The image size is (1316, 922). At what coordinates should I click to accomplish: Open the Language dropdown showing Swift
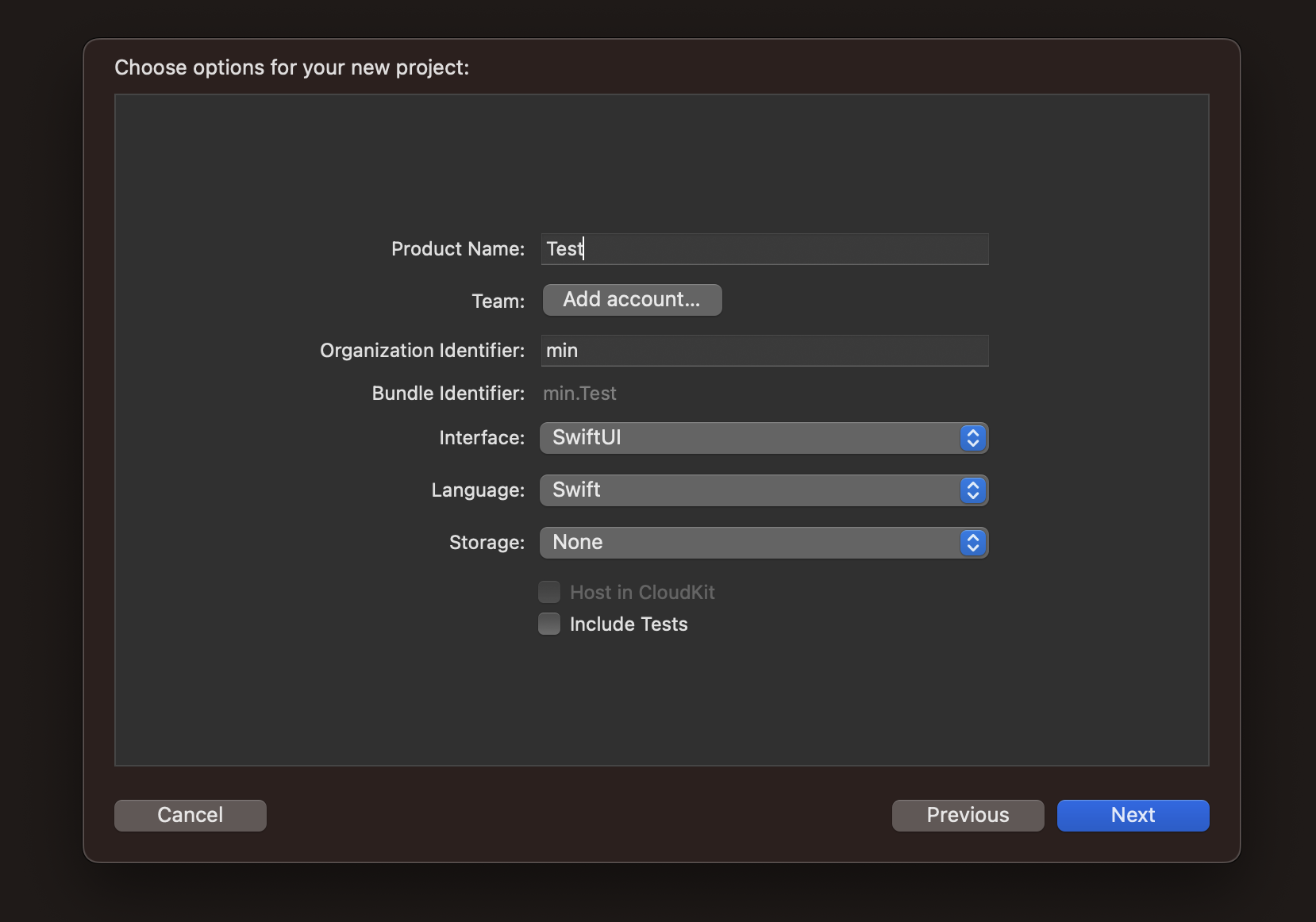tap(764, 490)
